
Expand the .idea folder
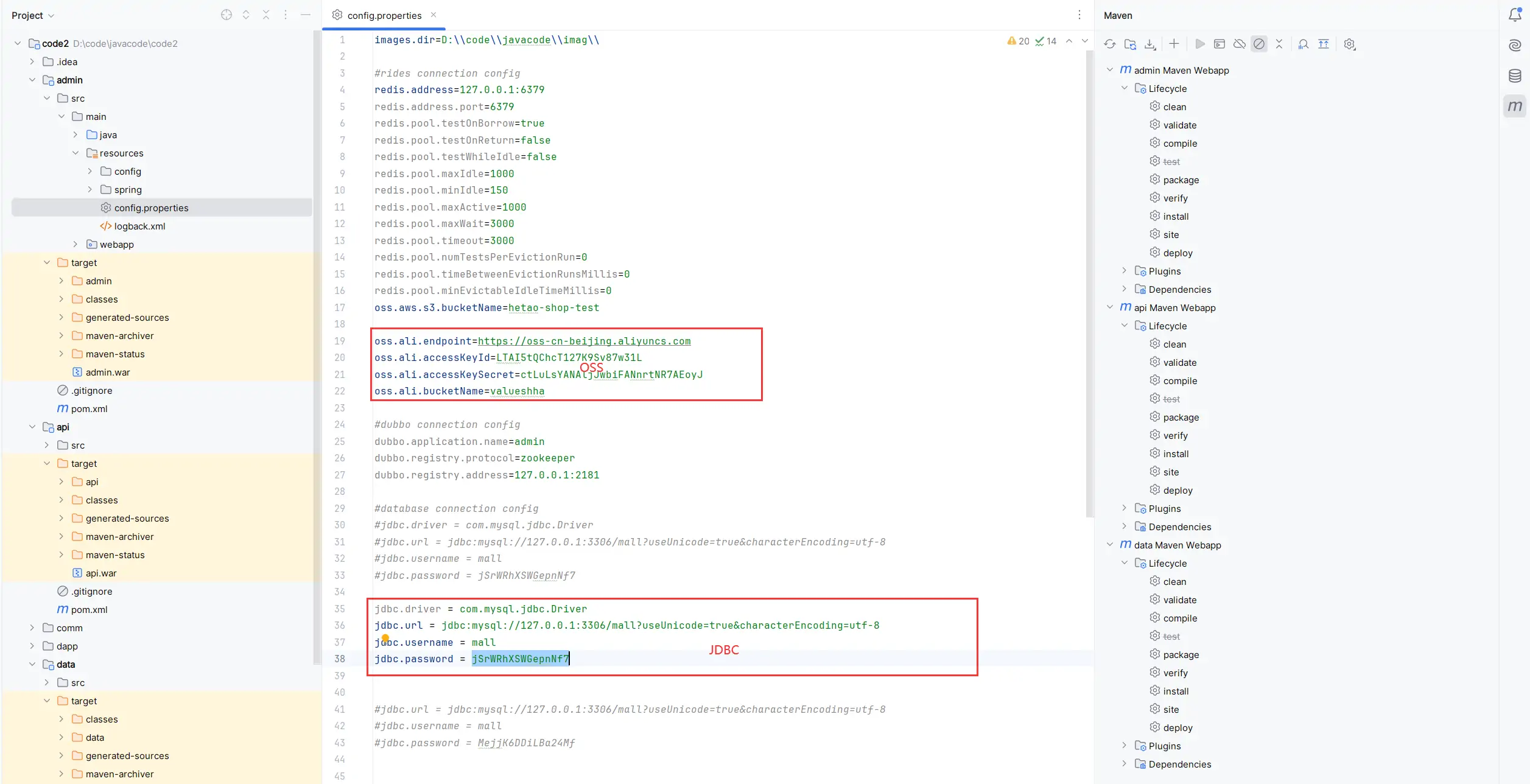click(x=32, y=62)
